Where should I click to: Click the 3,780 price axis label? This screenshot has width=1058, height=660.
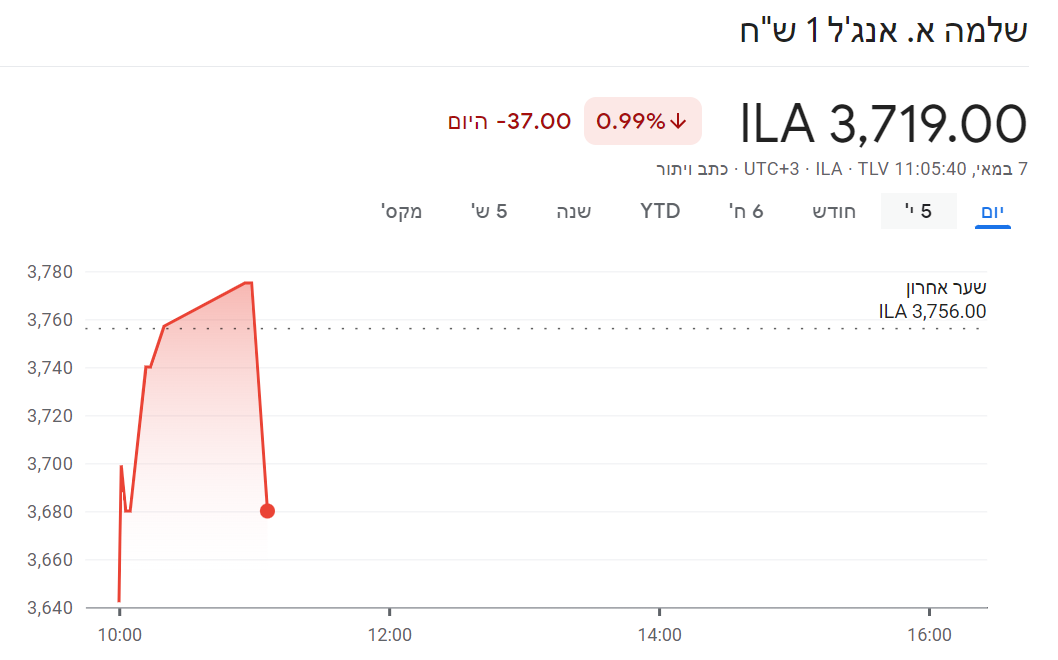(x=50, y=272)
